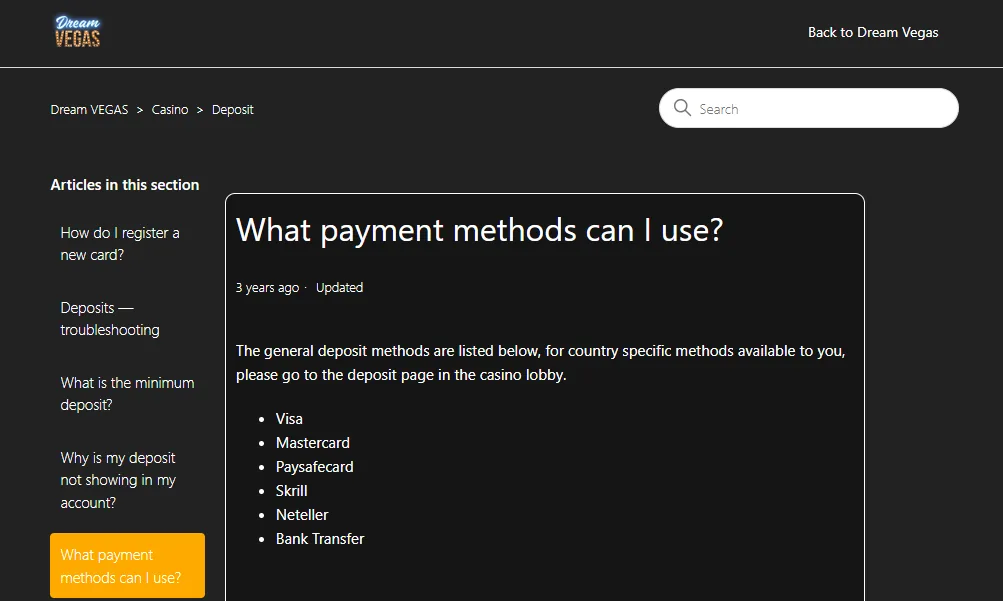Click 'Skrill' in the list
This screenshot has height=601, width=1003.
click(292, 491)
